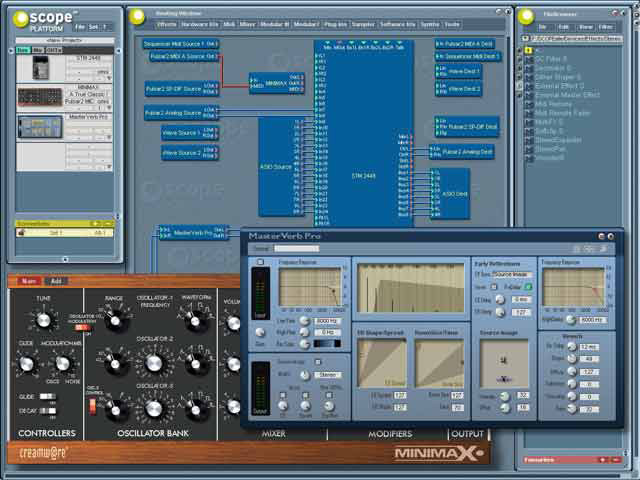Toggle the Oscillator Modulation red switch
Viewport: 640px width, 480px height.
pos(82,328)
